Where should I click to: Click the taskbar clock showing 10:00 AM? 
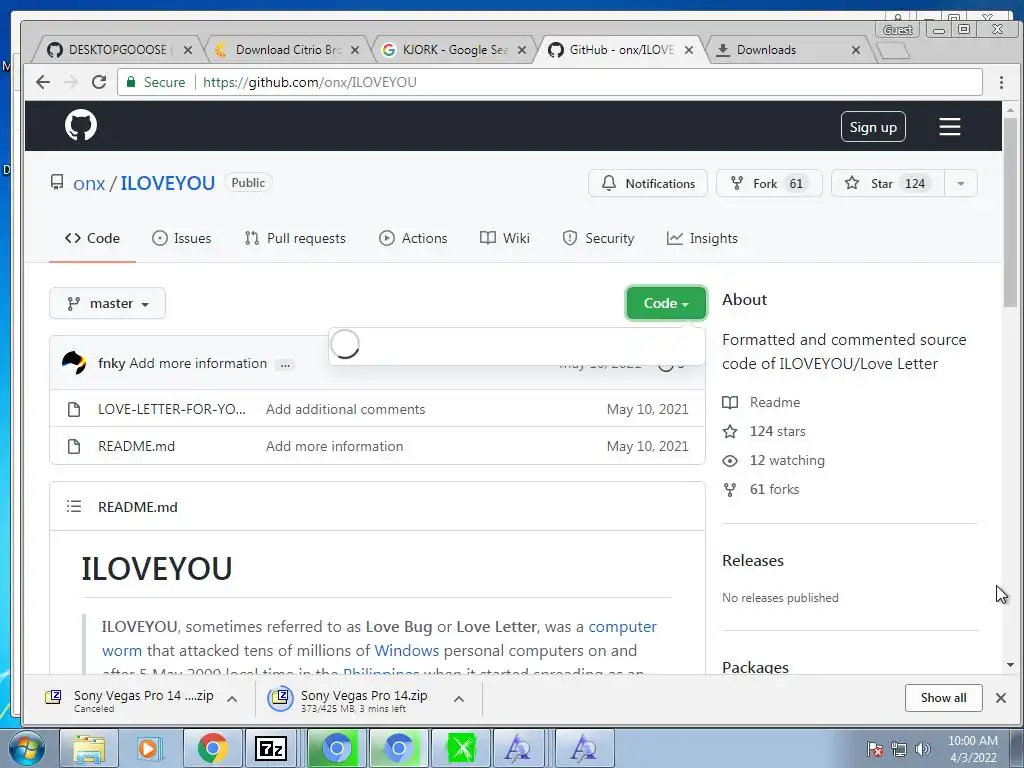tap(973, 749)
